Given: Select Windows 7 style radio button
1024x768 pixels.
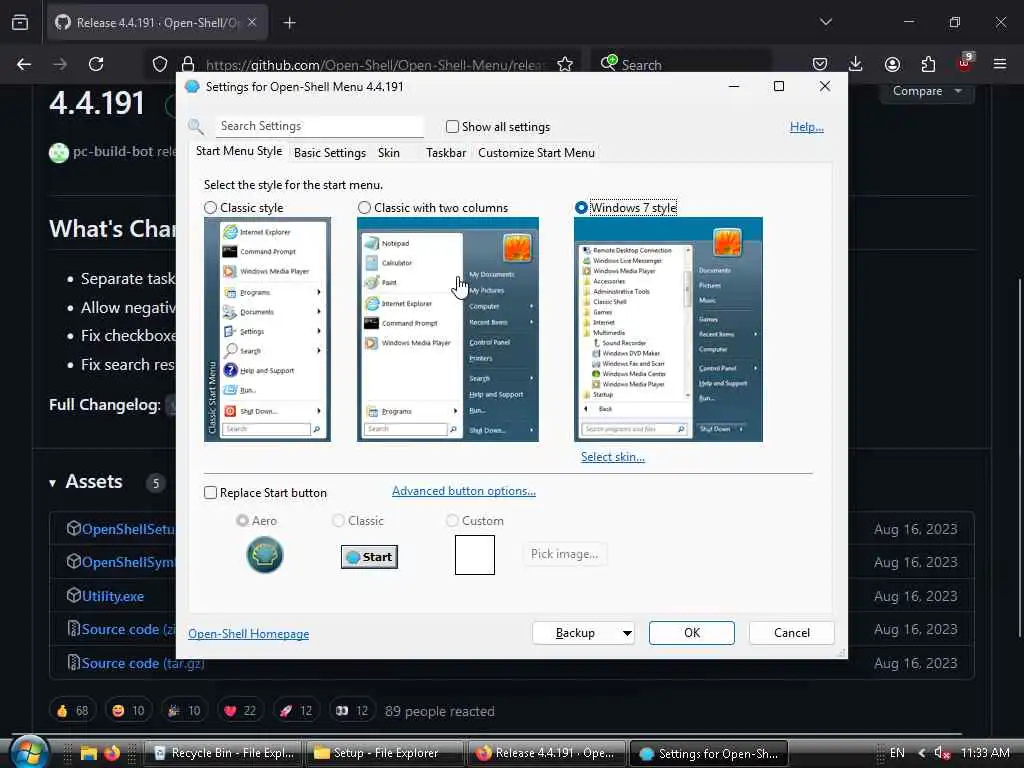Looking at the screenshot, I should 581,208.
